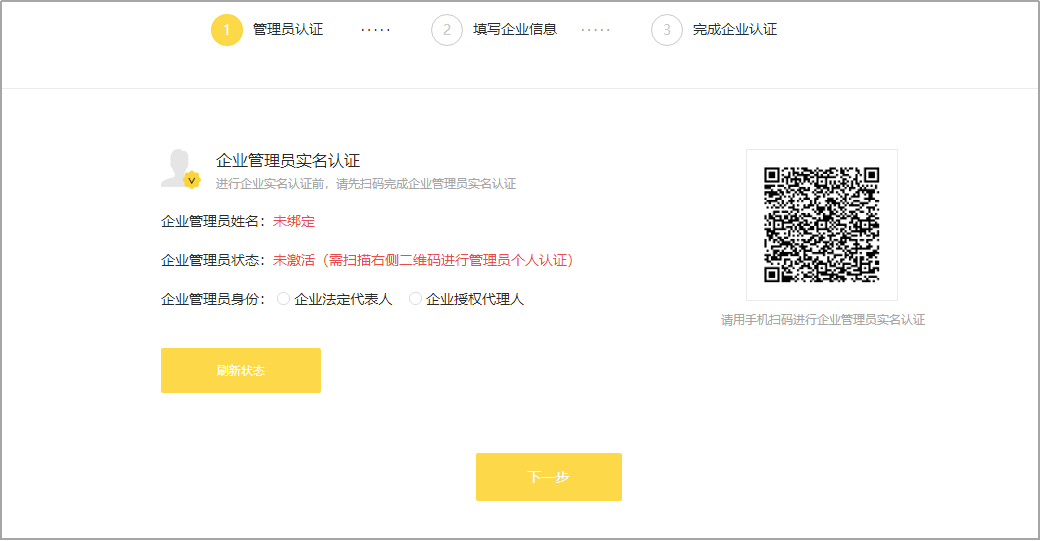Click the red 未绑定 name status text
1041x541 pixels.
click(x=294, y=221)
